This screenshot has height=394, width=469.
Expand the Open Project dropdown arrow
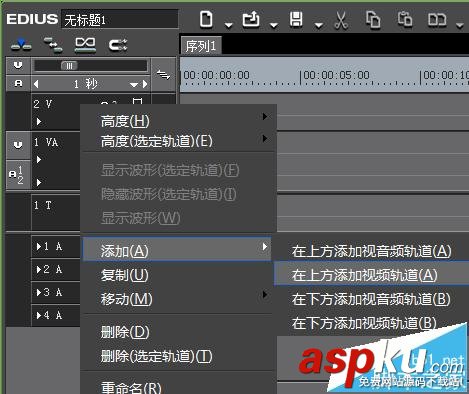(274, 25)
